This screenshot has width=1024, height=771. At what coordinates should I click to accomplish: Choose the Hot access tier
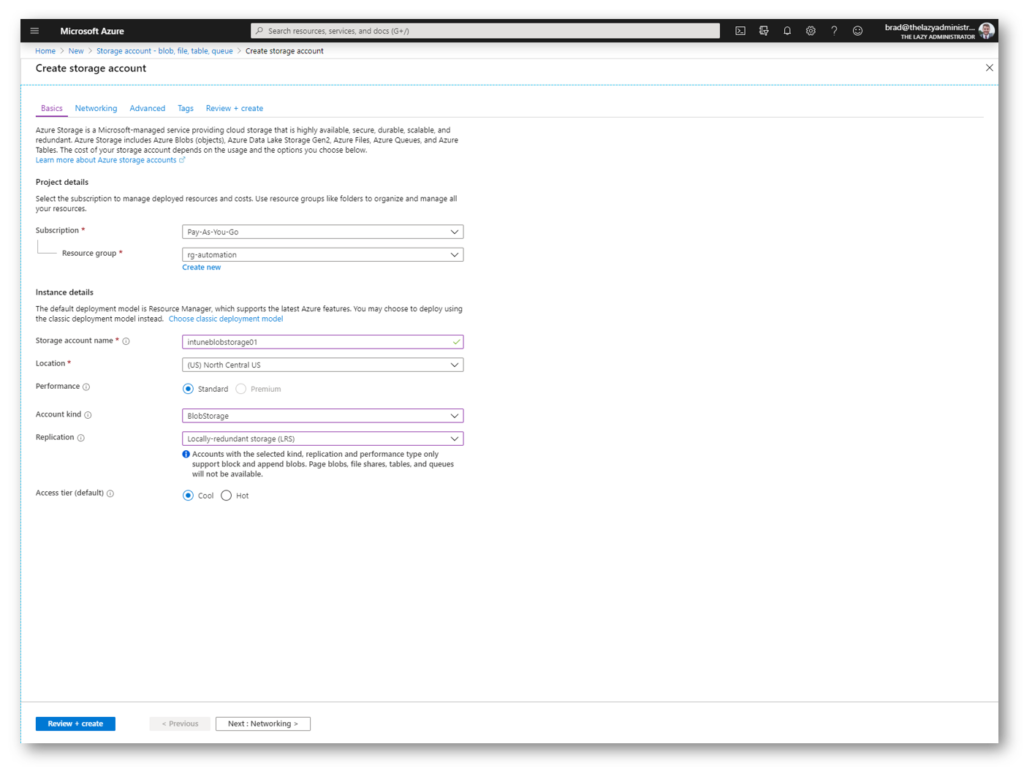tap(226, 496)
